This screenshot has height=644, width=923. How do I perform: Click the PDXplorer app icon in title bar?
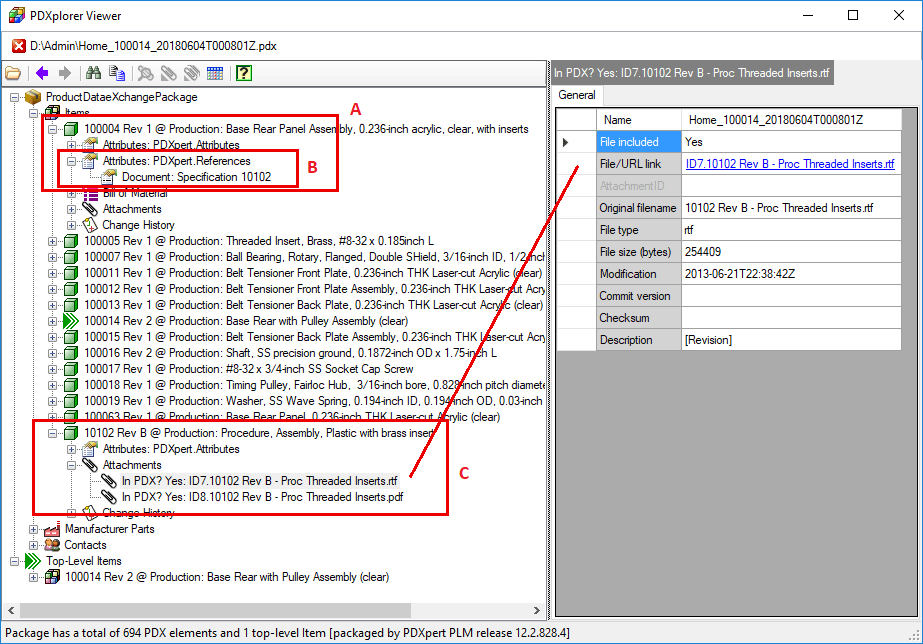tap(16, 15)
